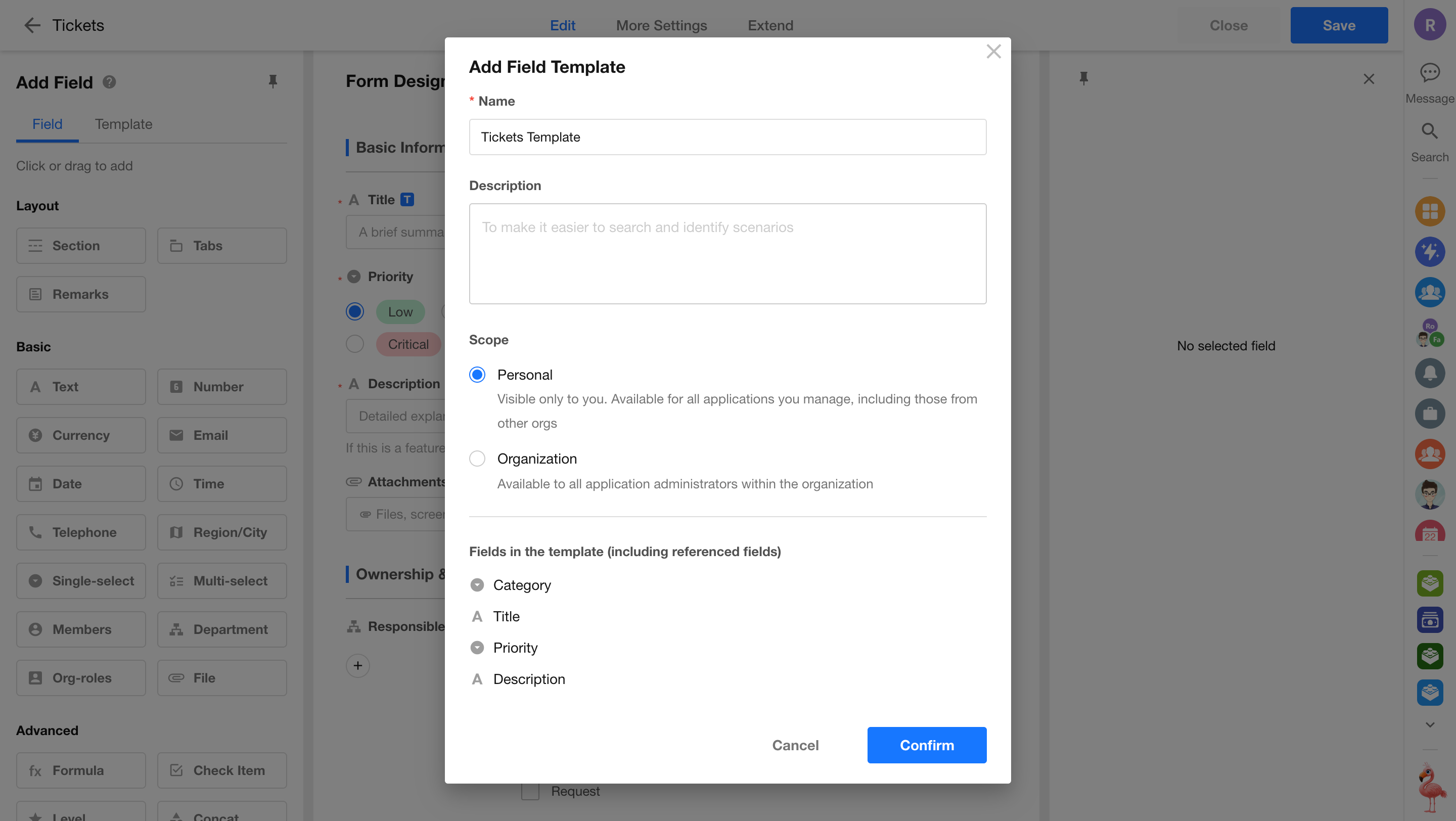Pin the Add Field panel
The height and width of the screenshot is (821, 1456).
coord(272,82)
